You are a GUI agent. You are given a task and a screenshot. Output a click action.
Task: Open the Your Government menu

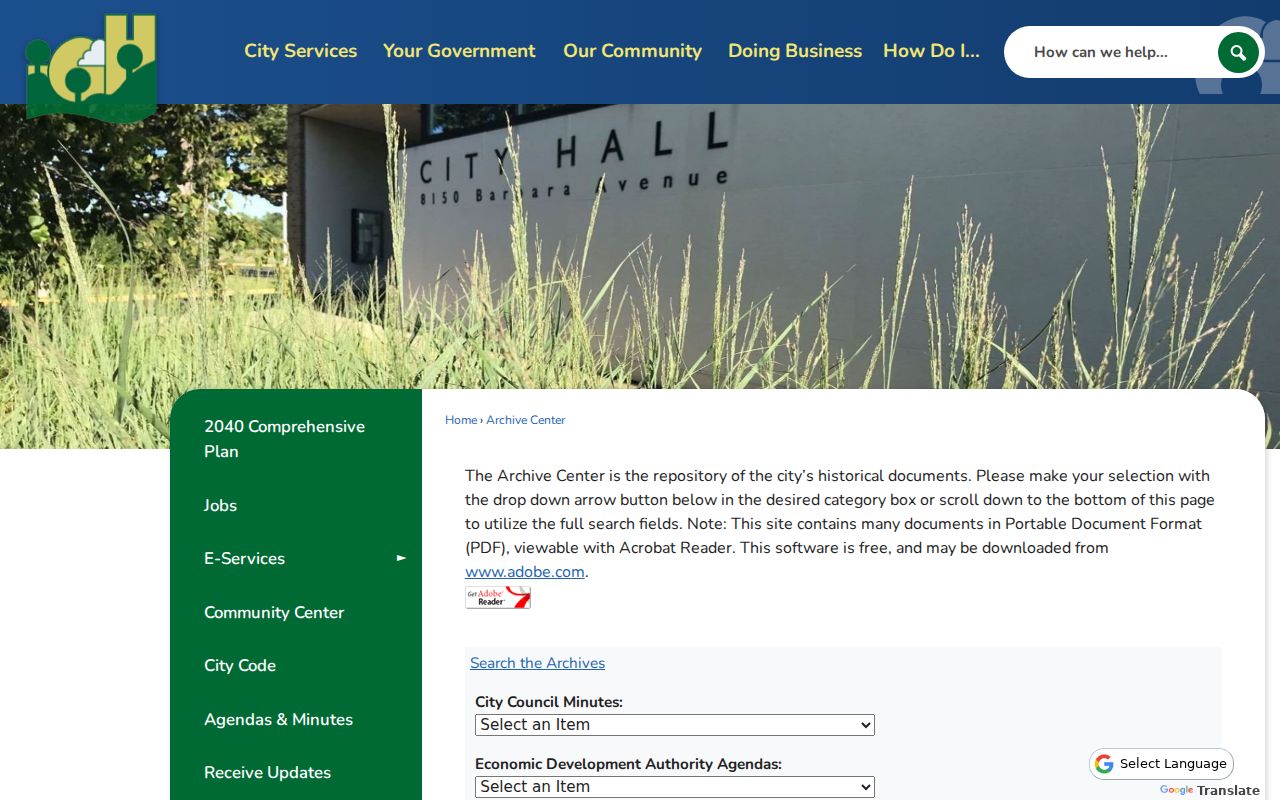459,51
